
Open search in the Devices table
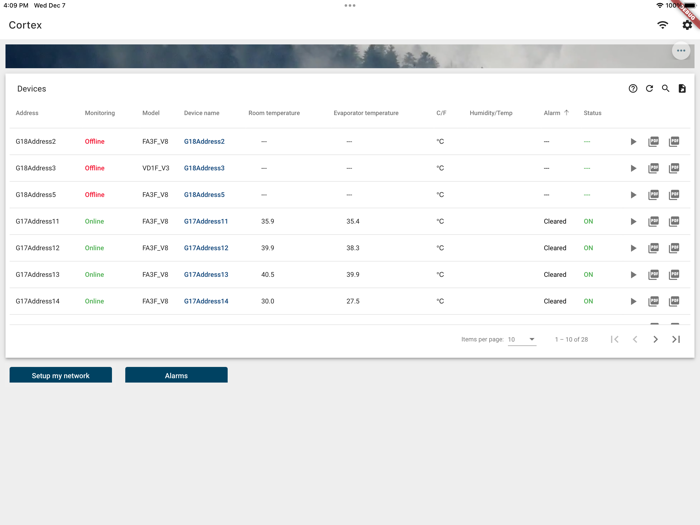[x=666, y=88]
